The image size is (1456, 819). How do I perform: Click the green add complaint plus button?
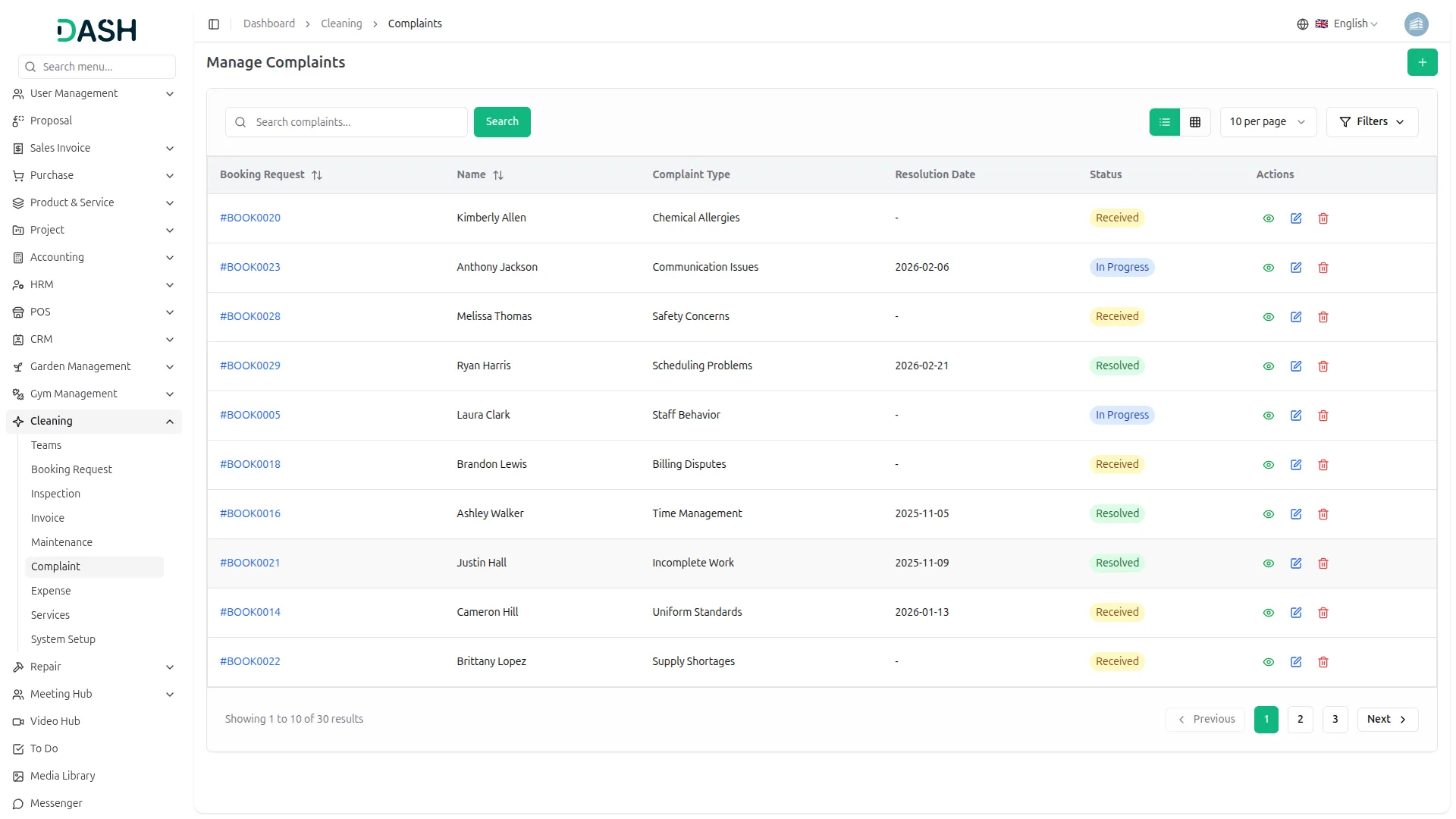click(x=1422, y=62)
